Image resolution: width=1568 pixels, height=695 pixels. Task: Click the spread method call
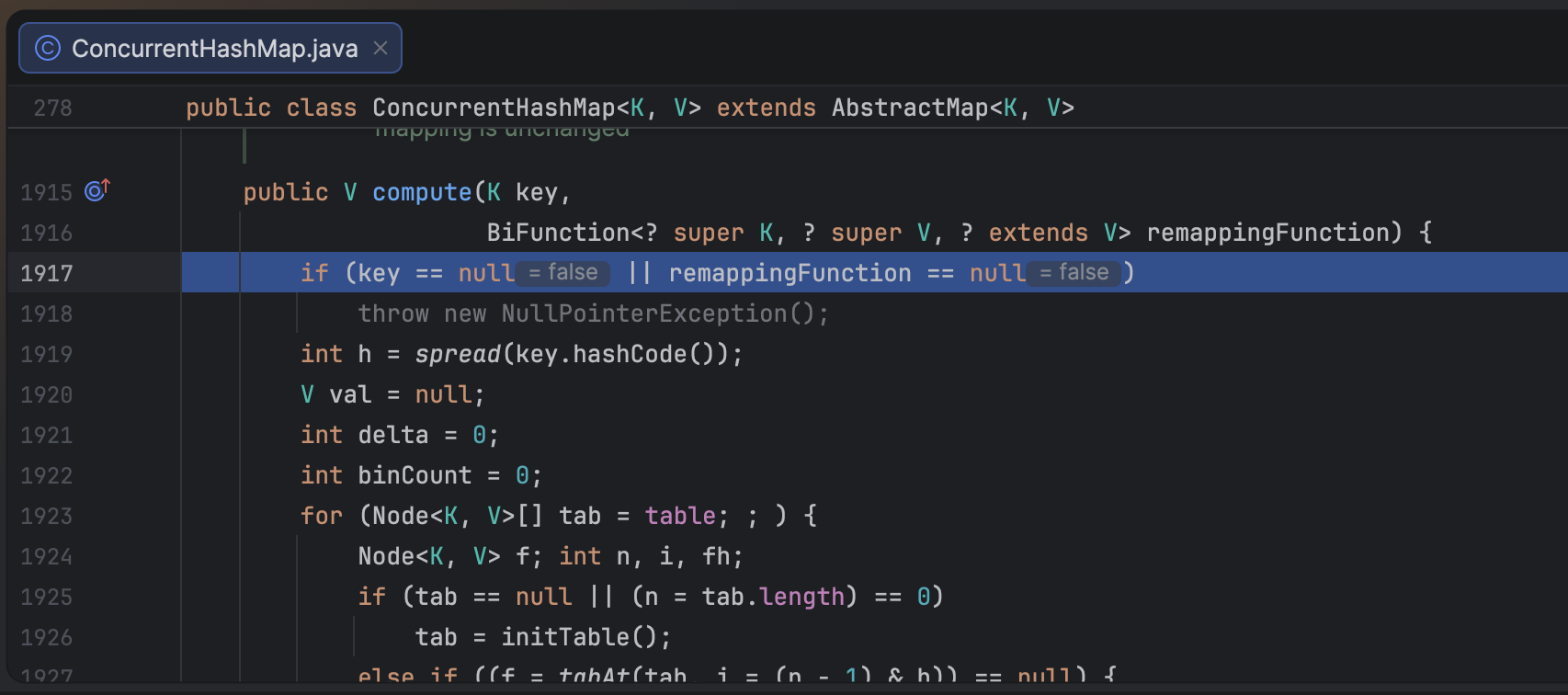tap(458, 354)
